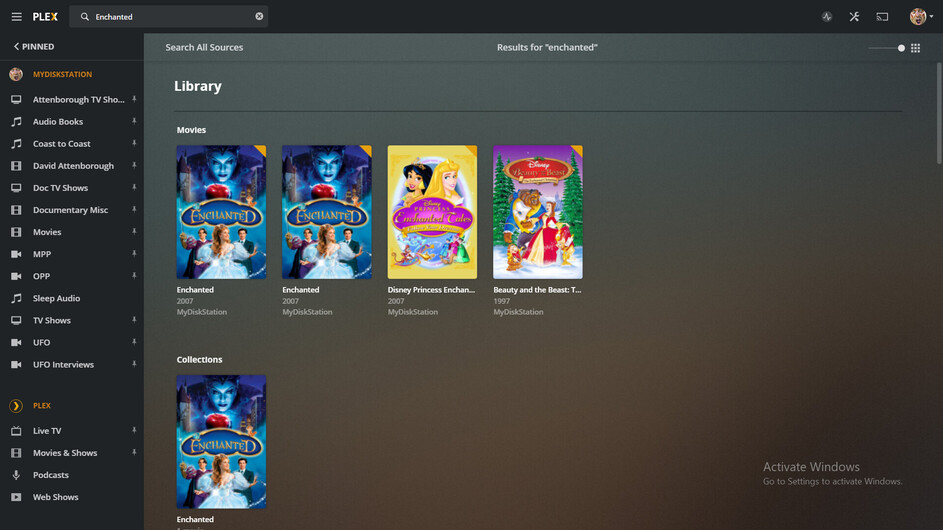Viewport: 943px width, 530px height.
Task: Unpin TV Shows library
Action: [134, 320]
